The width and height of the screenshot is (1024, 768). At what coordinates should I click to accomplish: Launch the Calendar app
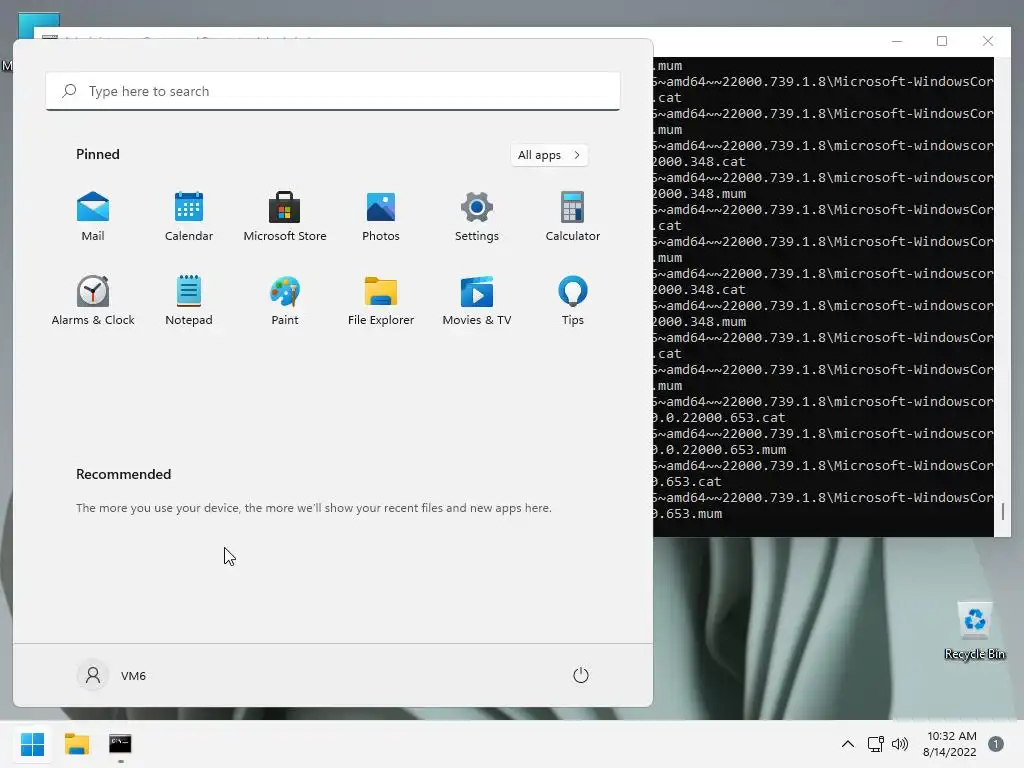click(x=189, y=216)
